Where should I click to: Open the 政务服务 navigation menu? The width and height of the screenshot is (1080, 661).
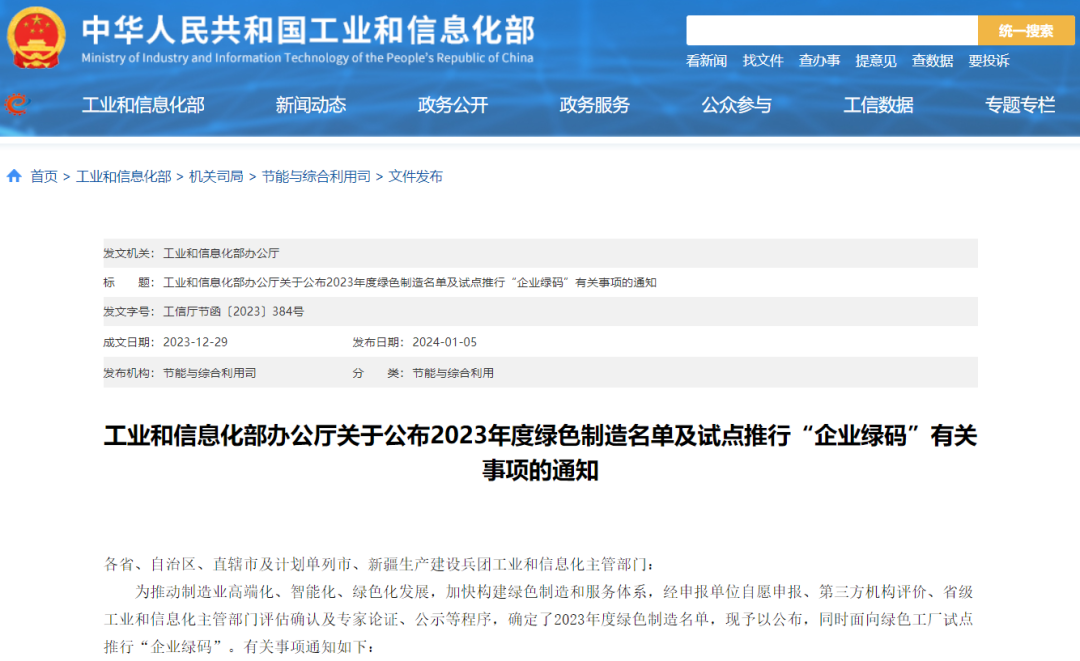pos(594,105)
